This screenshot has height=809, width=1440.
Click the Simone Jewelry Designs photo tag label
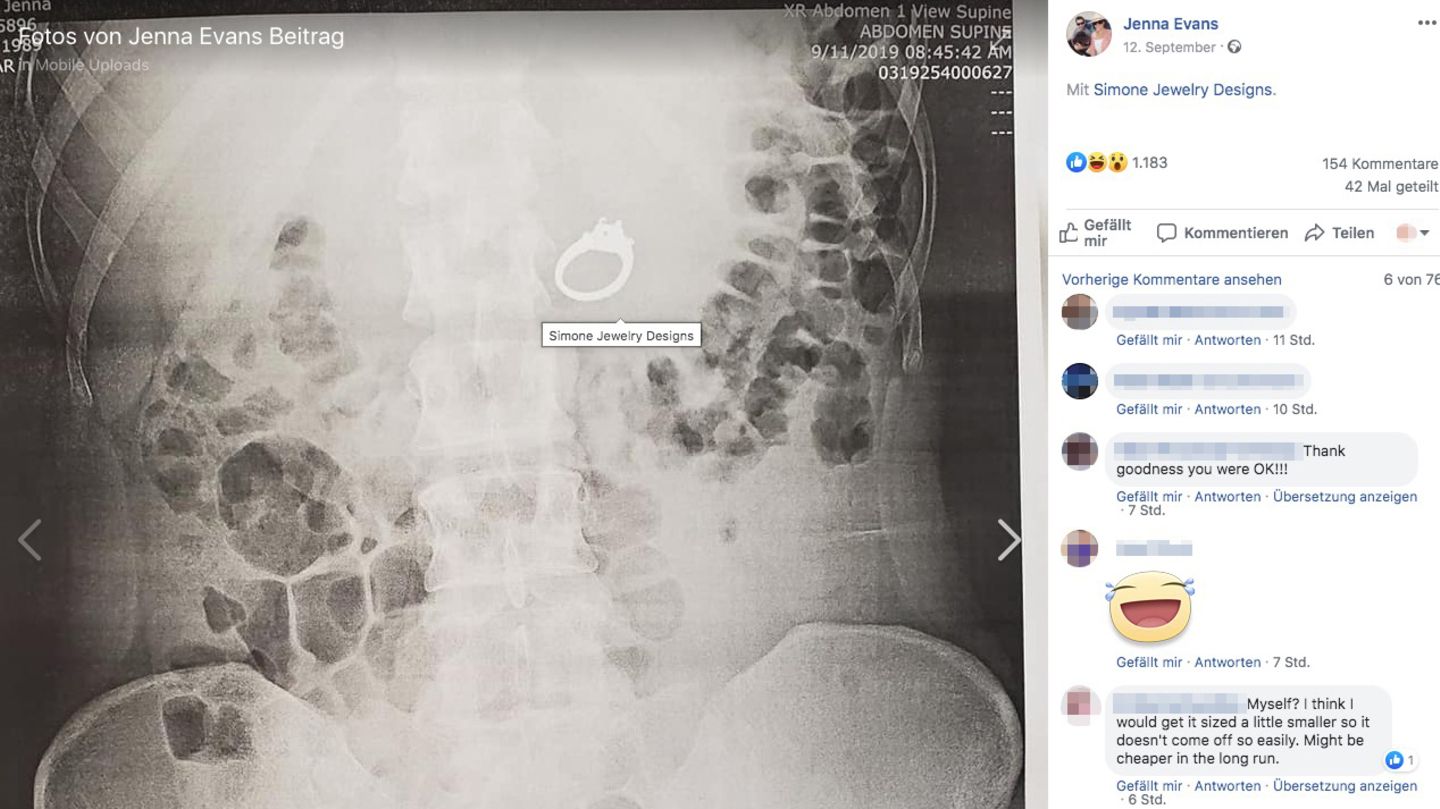[x=621, y=336]
